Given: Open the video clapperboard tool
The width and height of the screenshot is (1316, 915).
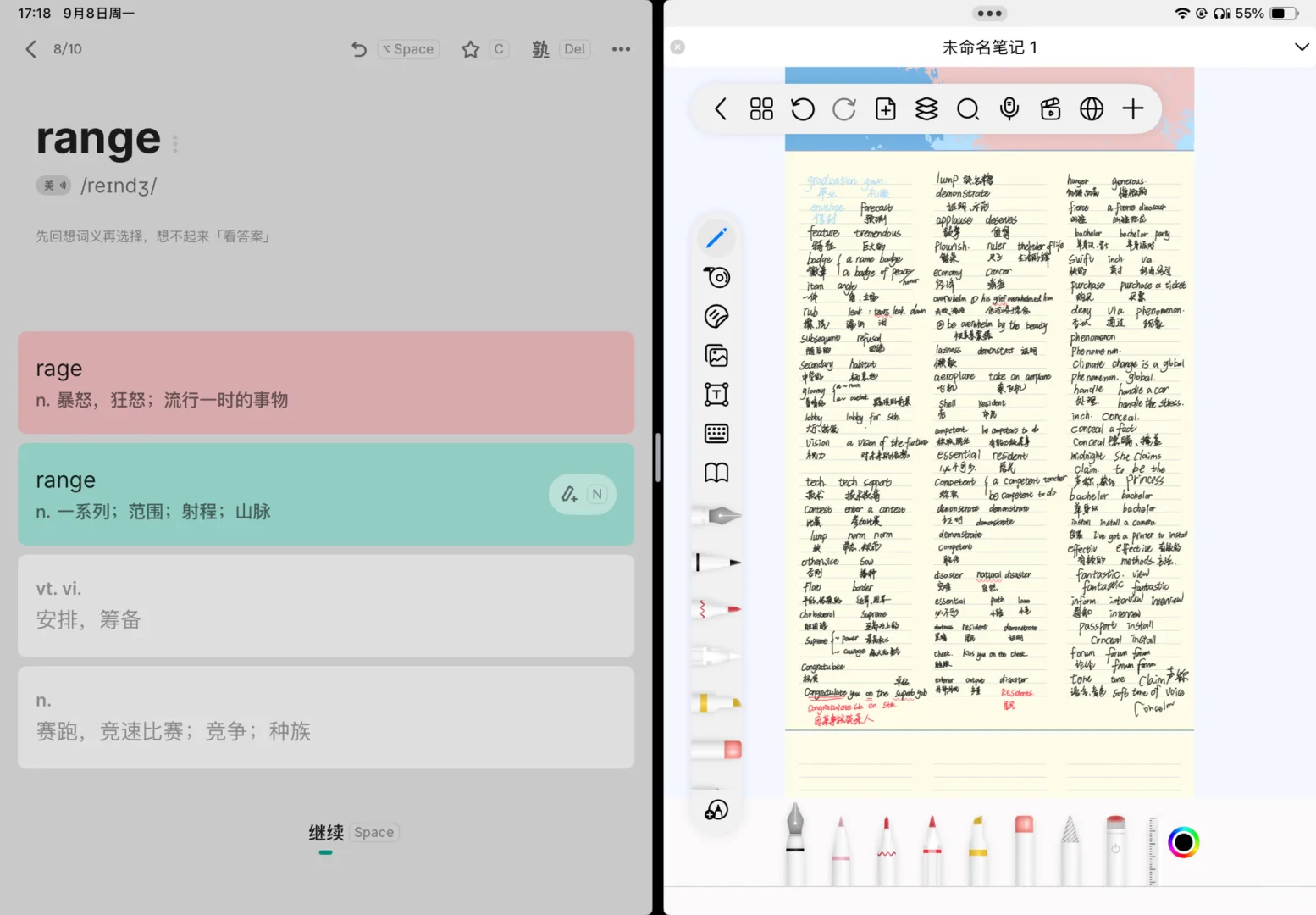Looking at the screenshot, I should point(1050,109).
